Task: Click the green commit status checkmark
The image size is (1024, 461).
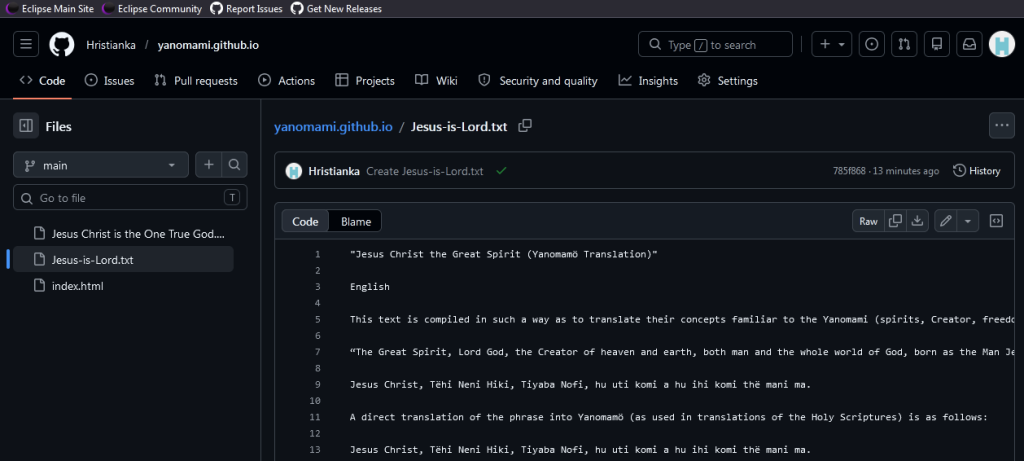Action: point(502,171)
